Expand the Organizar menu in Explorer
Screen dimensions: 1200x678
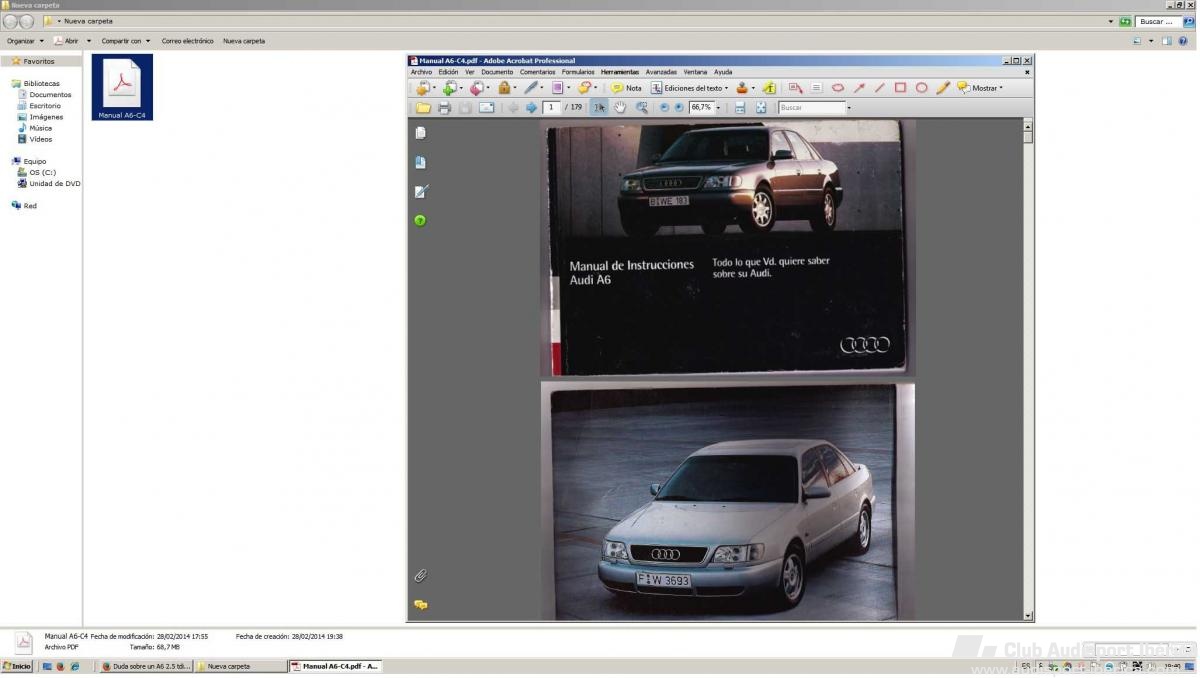tap(25, 41)
